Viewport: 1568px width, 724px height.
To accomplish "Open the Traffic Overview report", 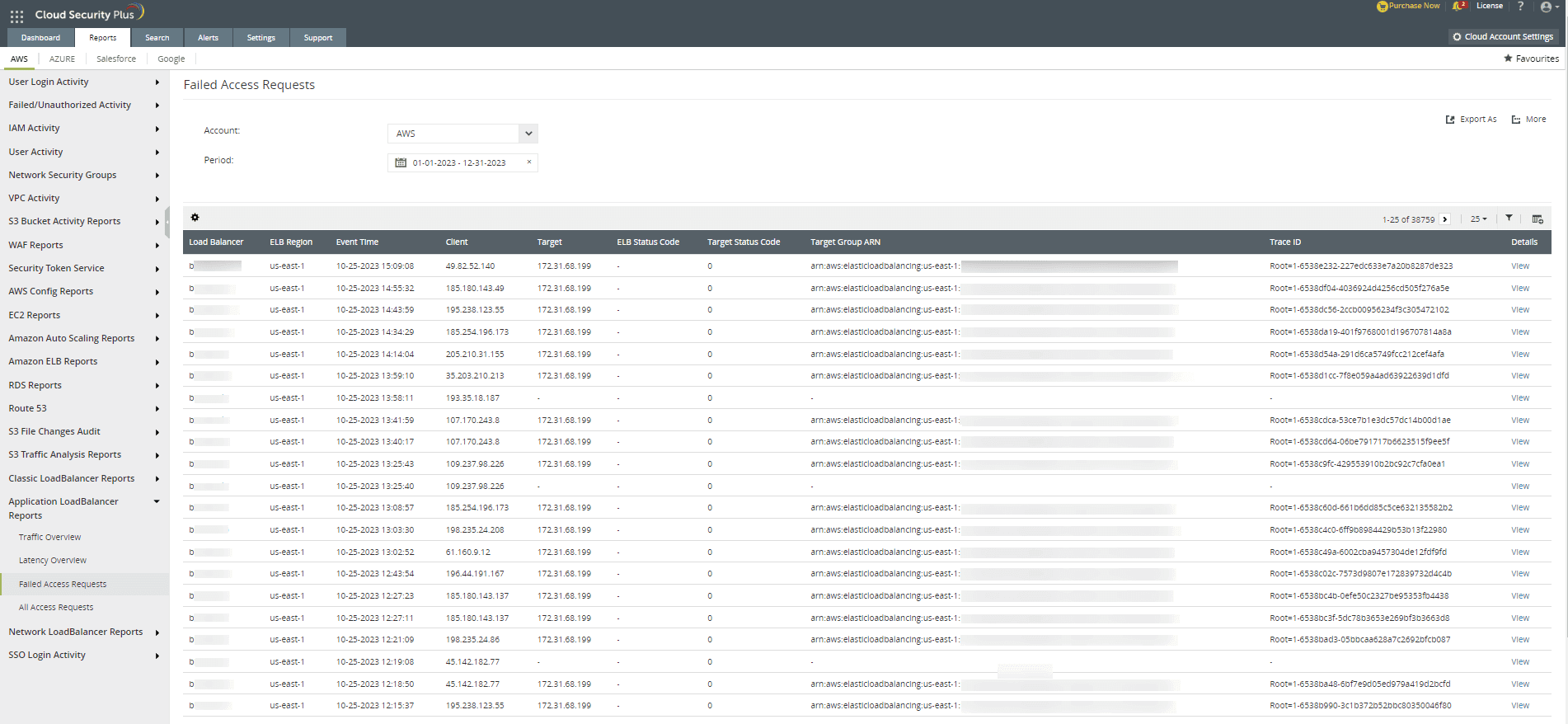I will coord(50,538).
